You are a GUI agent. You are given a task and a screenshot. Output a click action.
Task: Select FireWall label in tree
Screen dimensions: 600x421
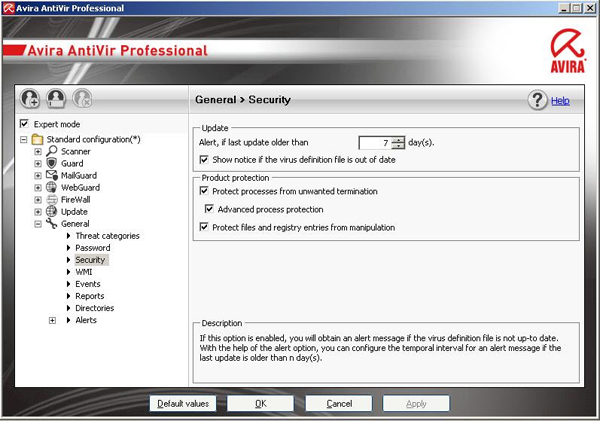coord(75,199)
